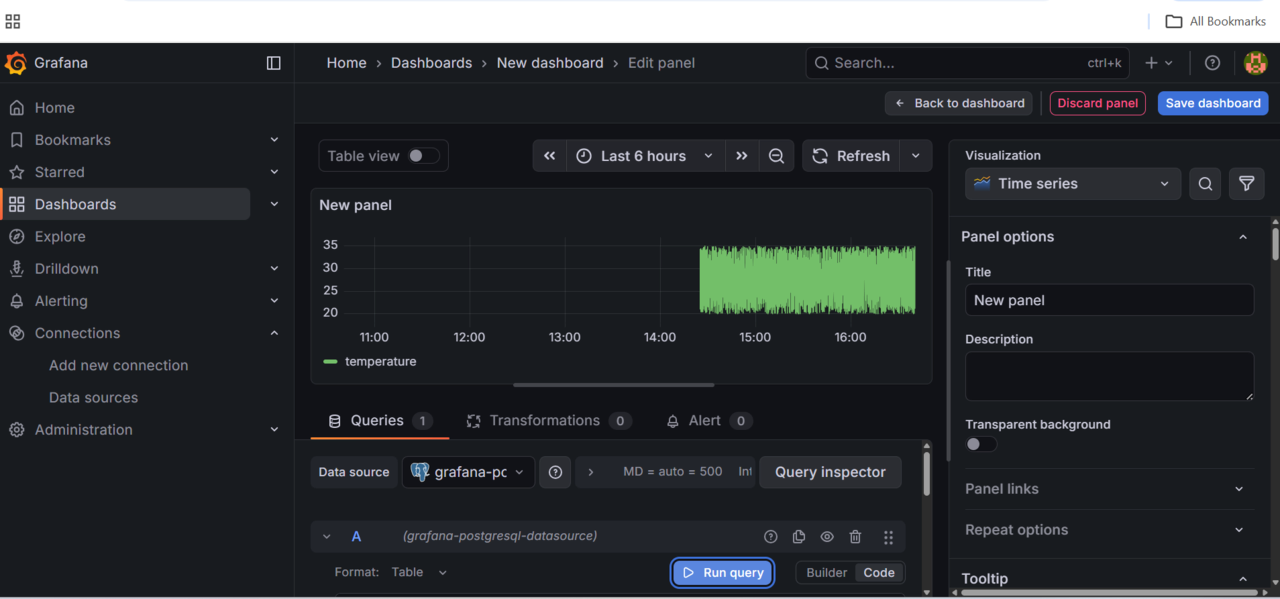Hide query A with the eye icon
The width and height of the screenshot is (1280, 599).
pos(827,536)
